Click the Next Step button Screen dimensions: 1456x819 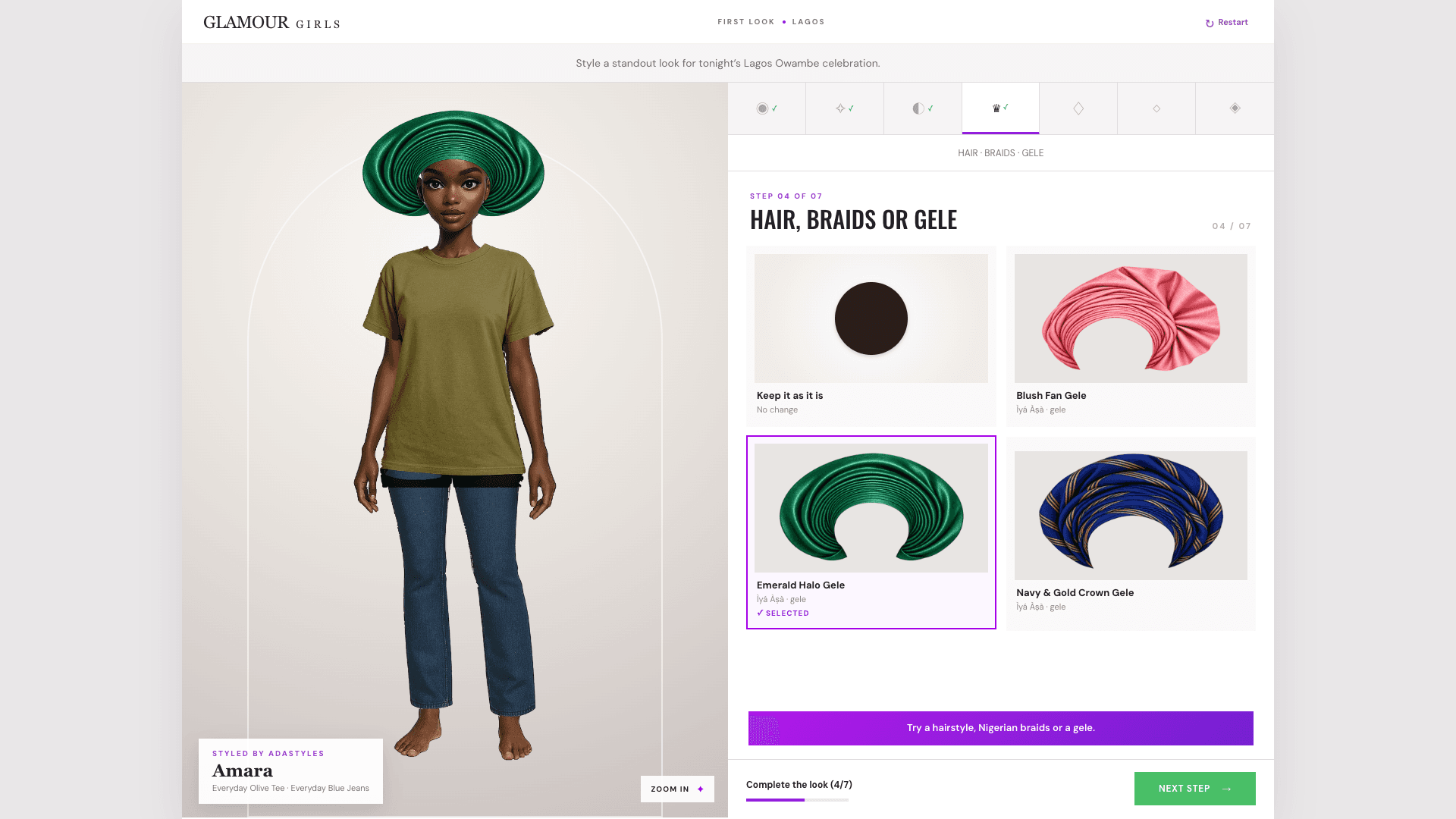[1194, 789]
